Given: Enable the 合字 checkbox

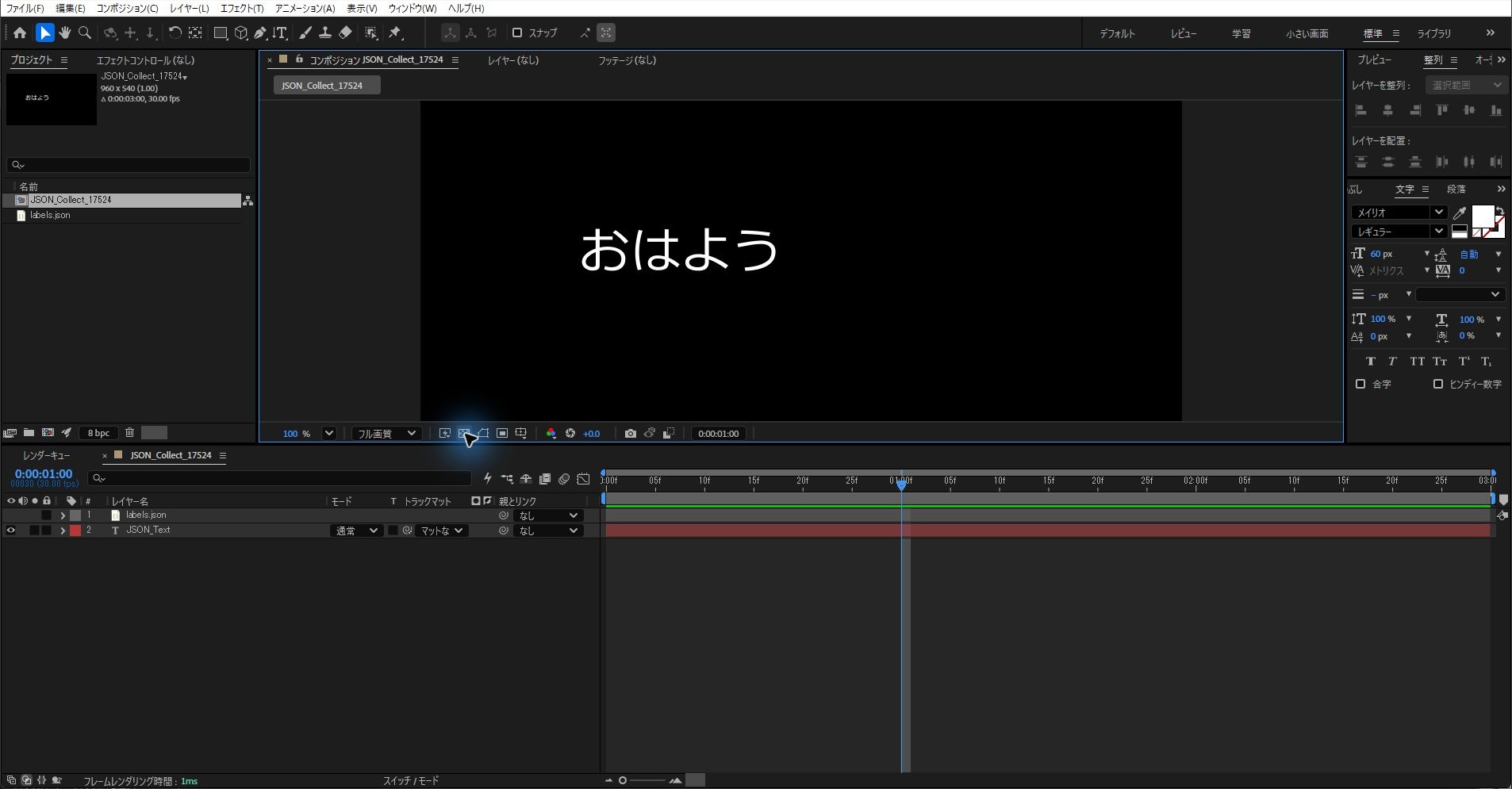Looking at the screenshot, I should pyautogui.click(x=1360, y=384).
